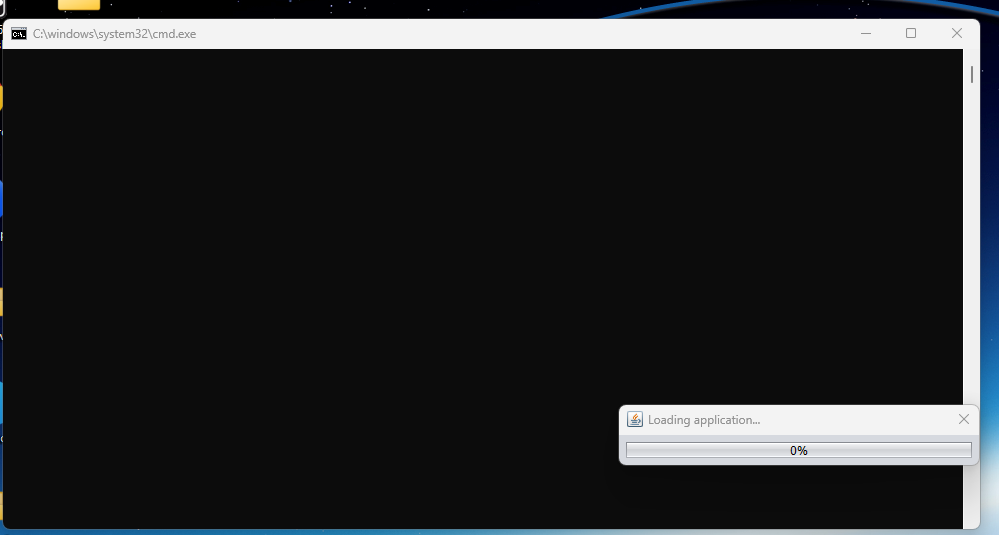Click desktop wallpaper right of cmd window

point(989,250)
